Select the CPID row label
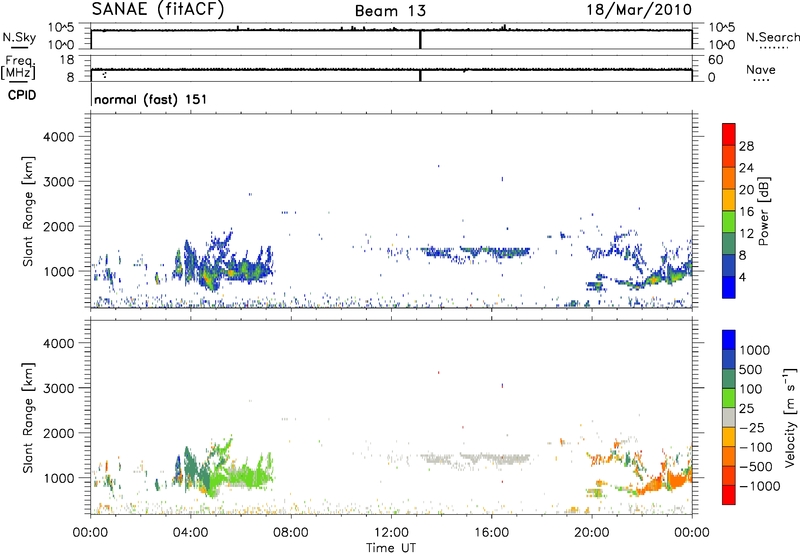 click(x=22, y=95)
